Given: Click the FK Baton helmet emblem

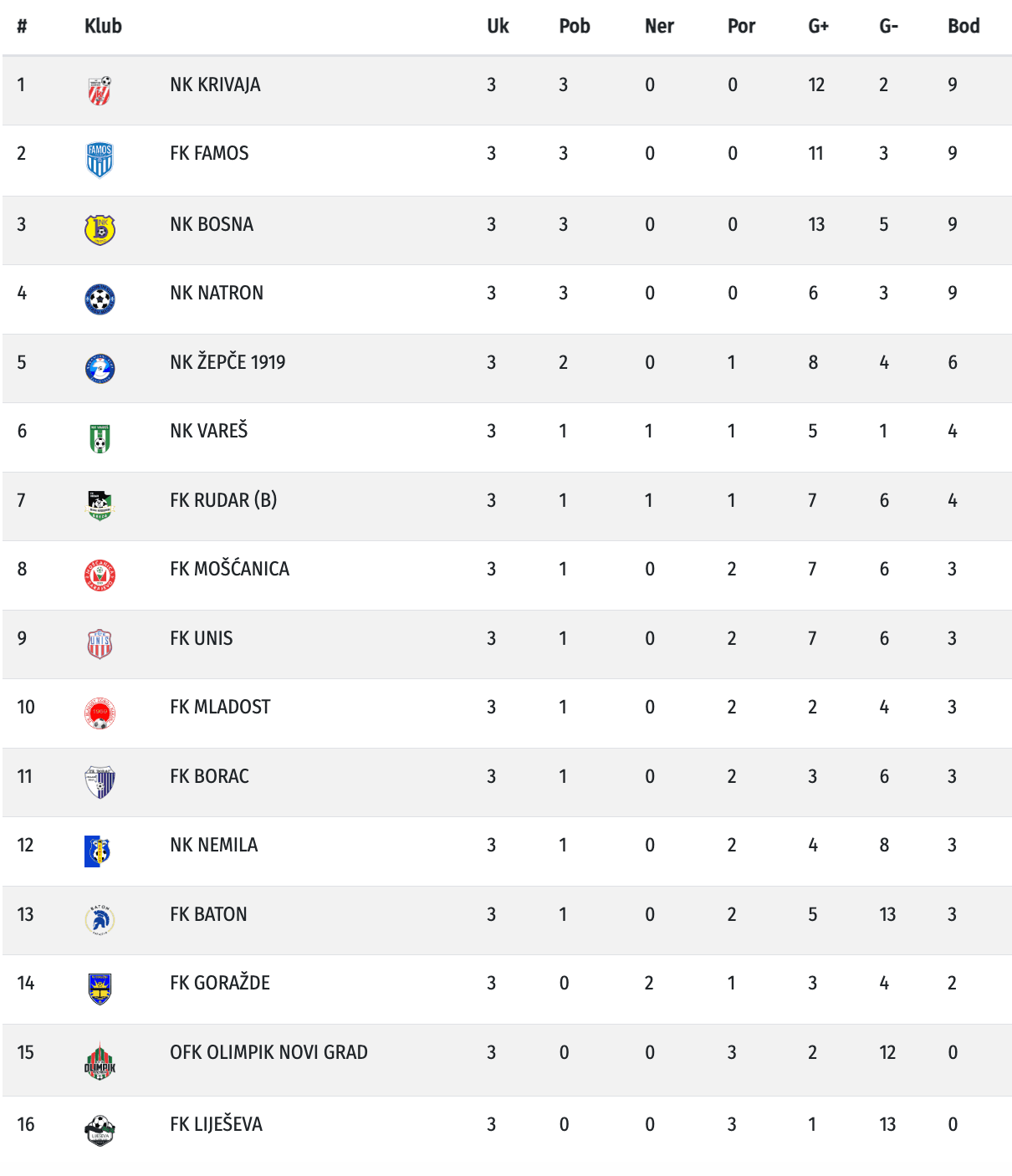Looking at the screenshot, I should (100, 920).
